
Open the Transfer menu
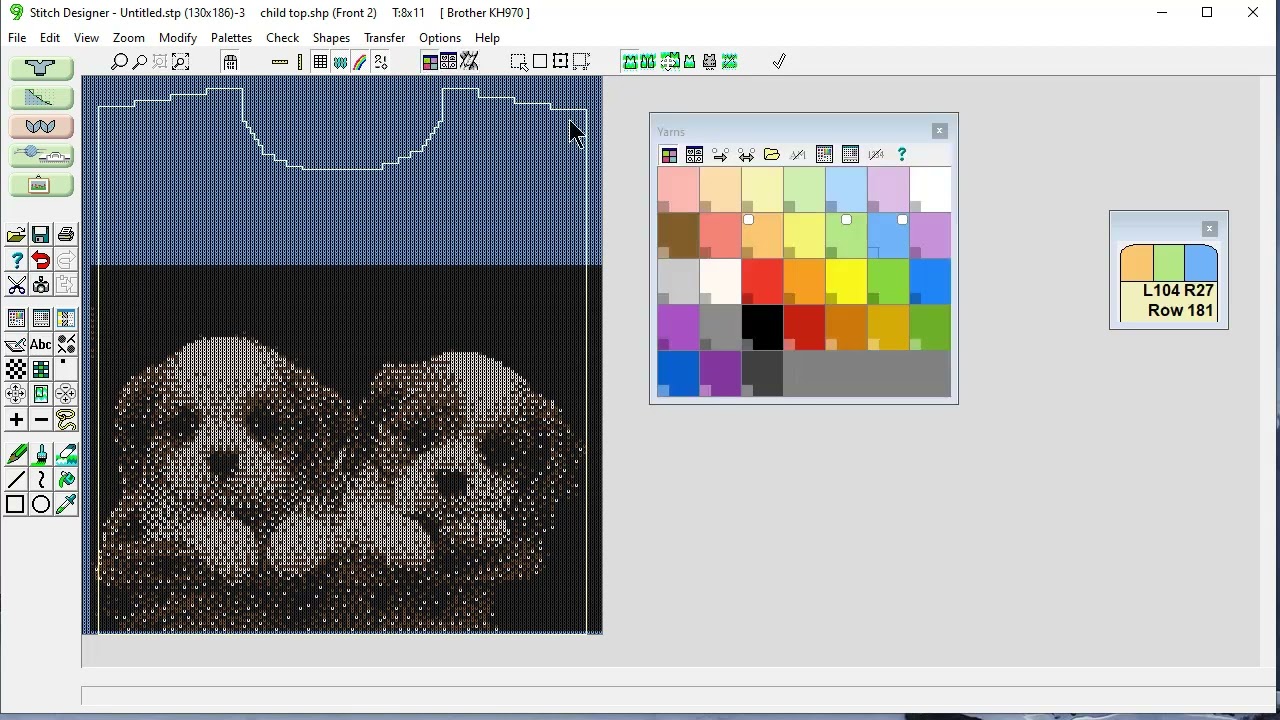[x=384, y=38]
